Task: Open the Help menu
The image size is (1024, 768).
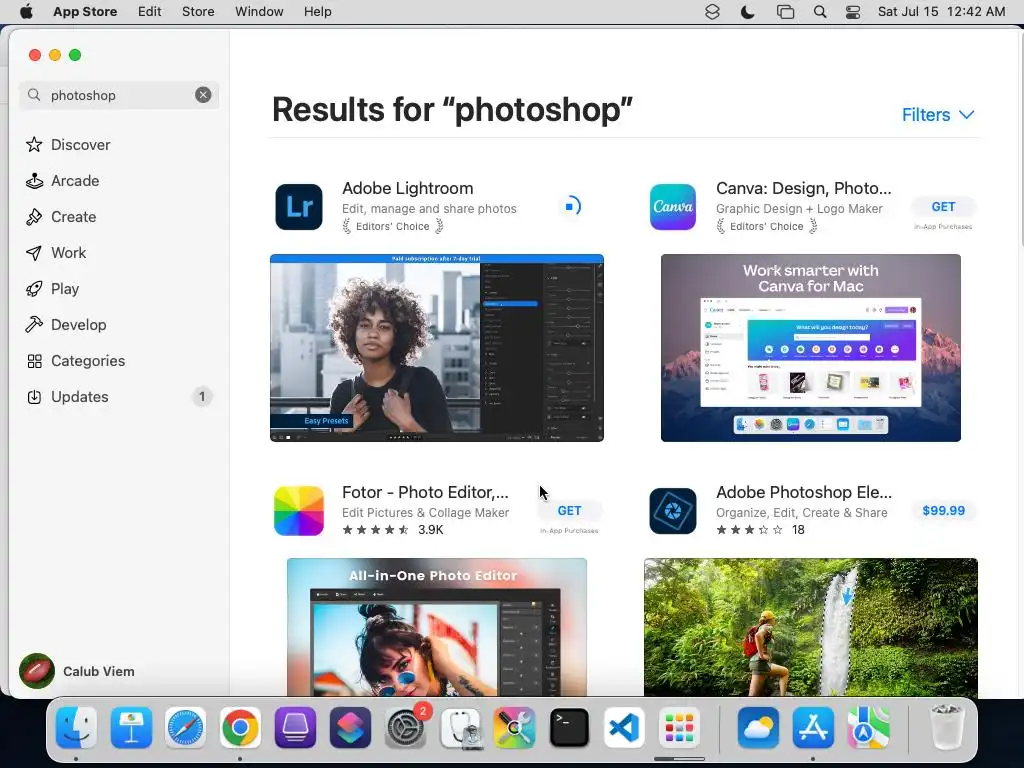Action: (x=317, y=12)
